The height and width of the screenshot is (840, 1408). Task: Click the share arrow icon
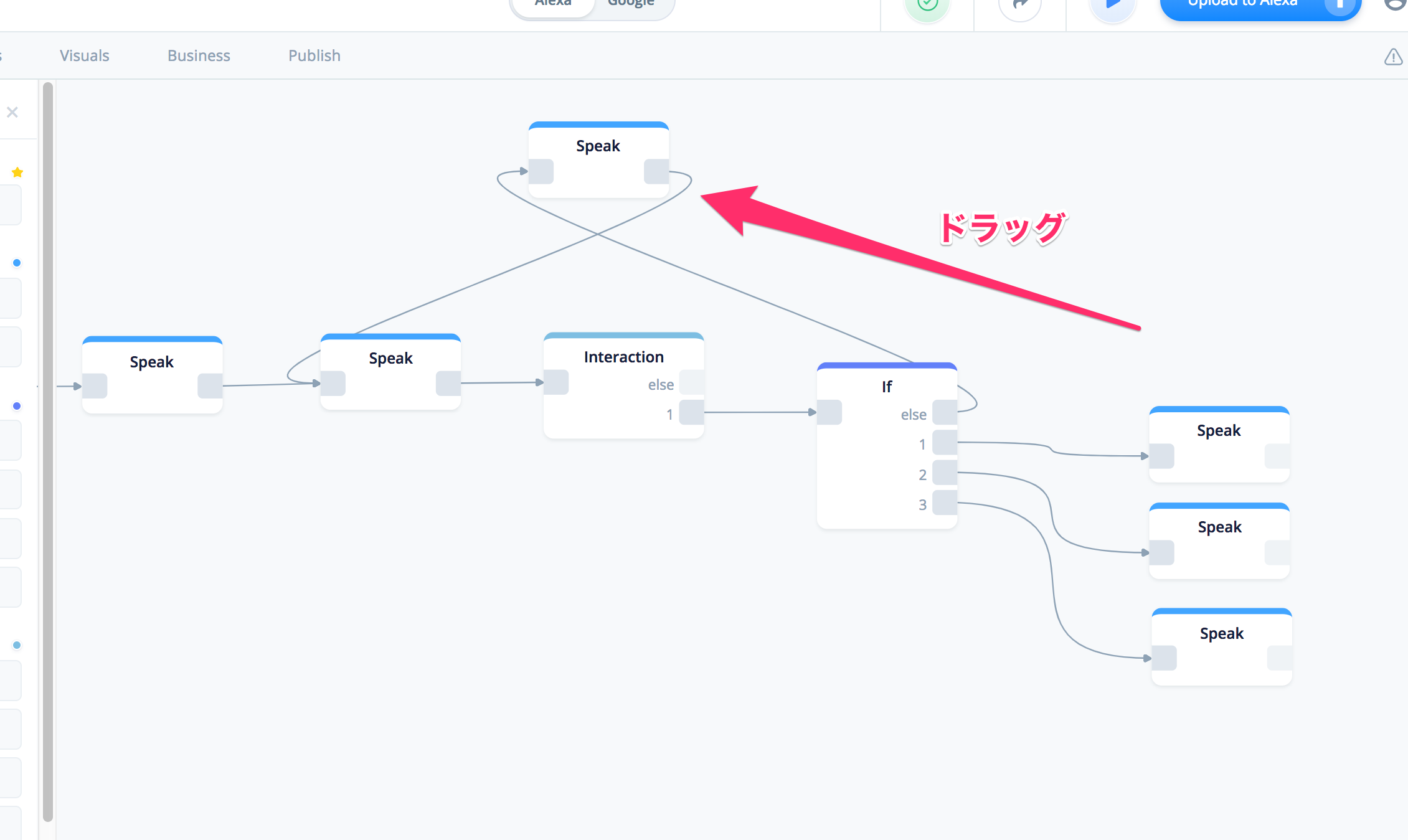click(x=1020, y=5)
